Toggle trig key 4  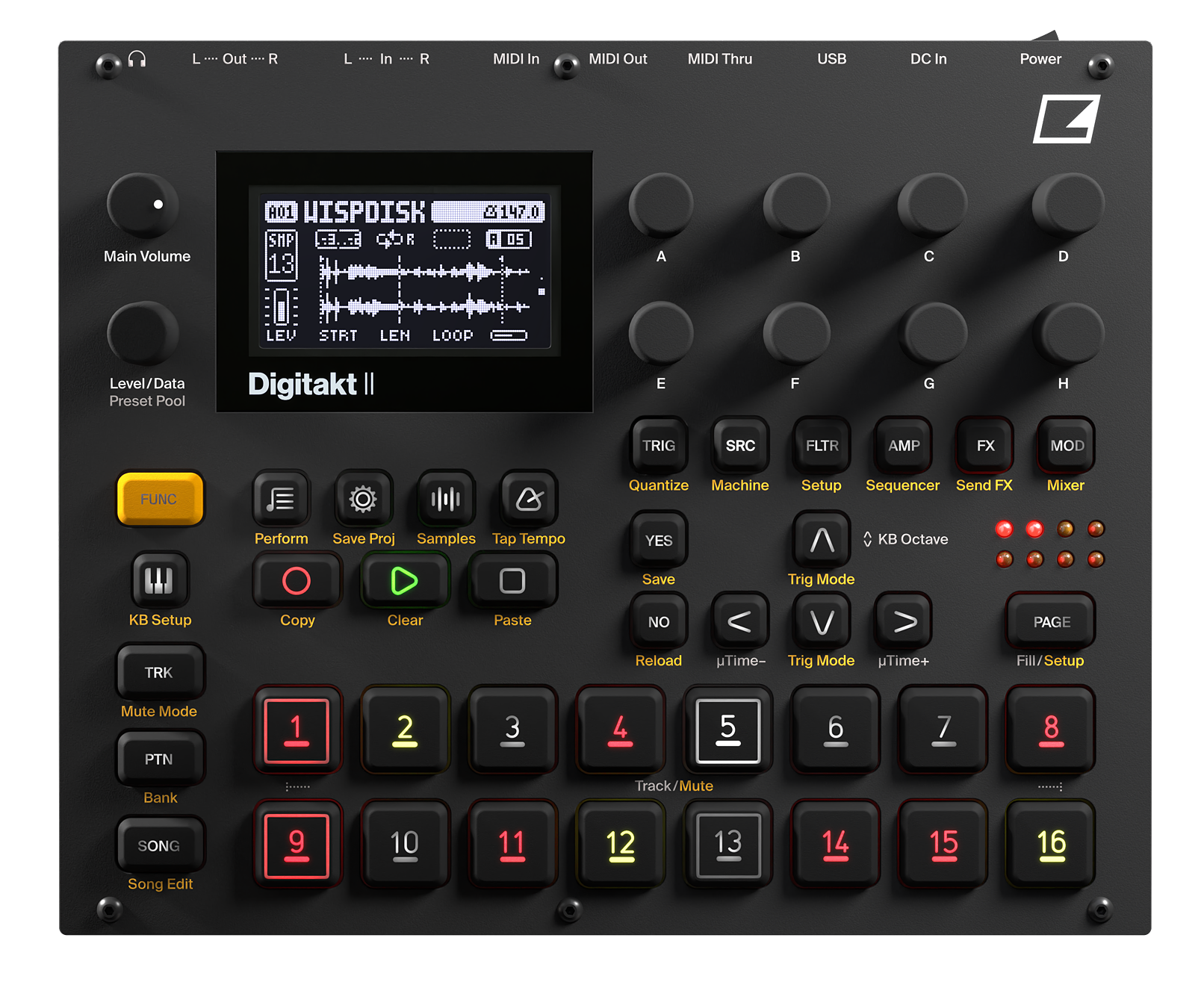click(620, 729)
